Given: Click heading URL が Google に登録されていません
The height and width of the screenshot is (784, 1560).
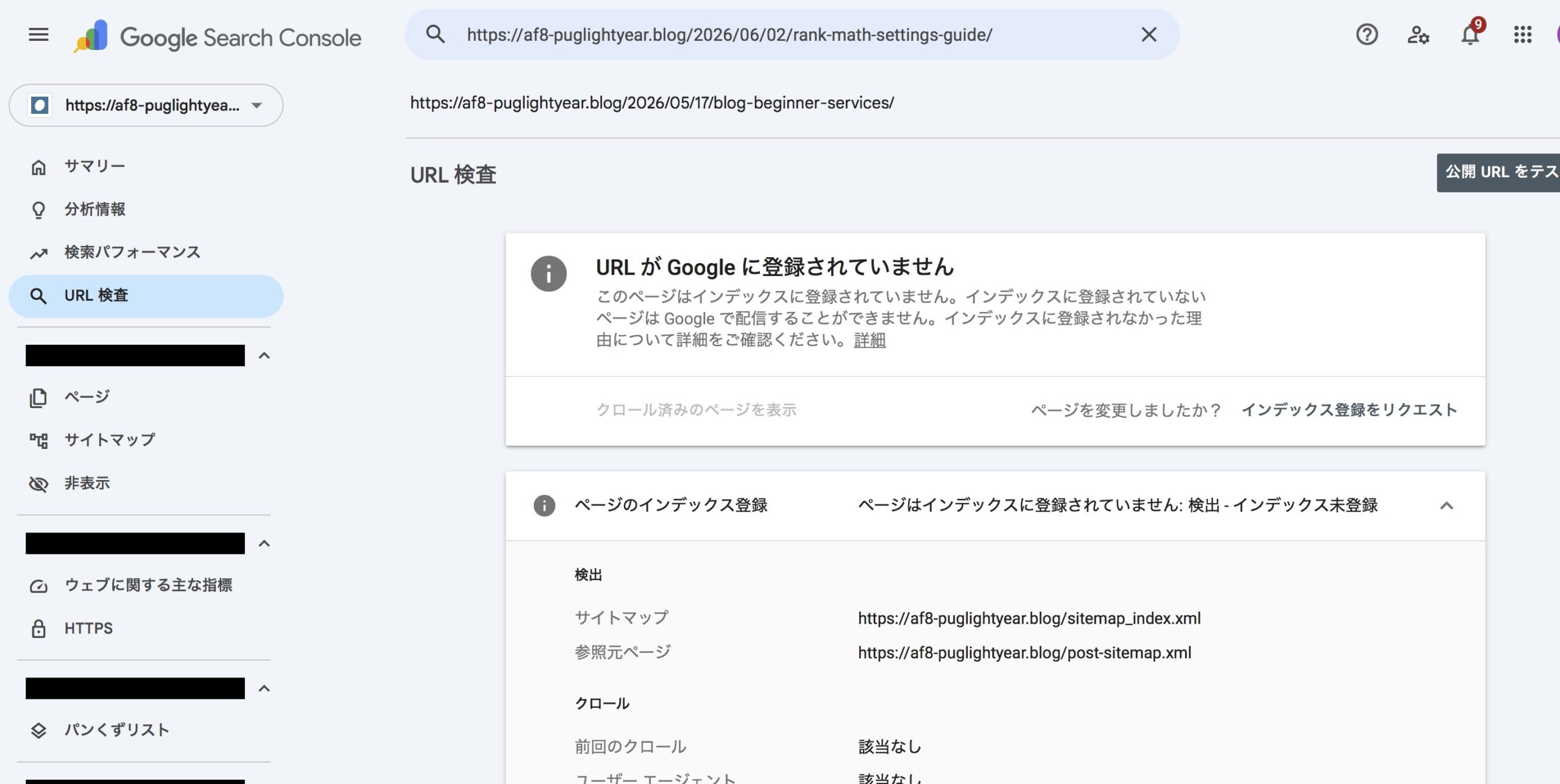Looking at the screenshot, I should point(775,267).
